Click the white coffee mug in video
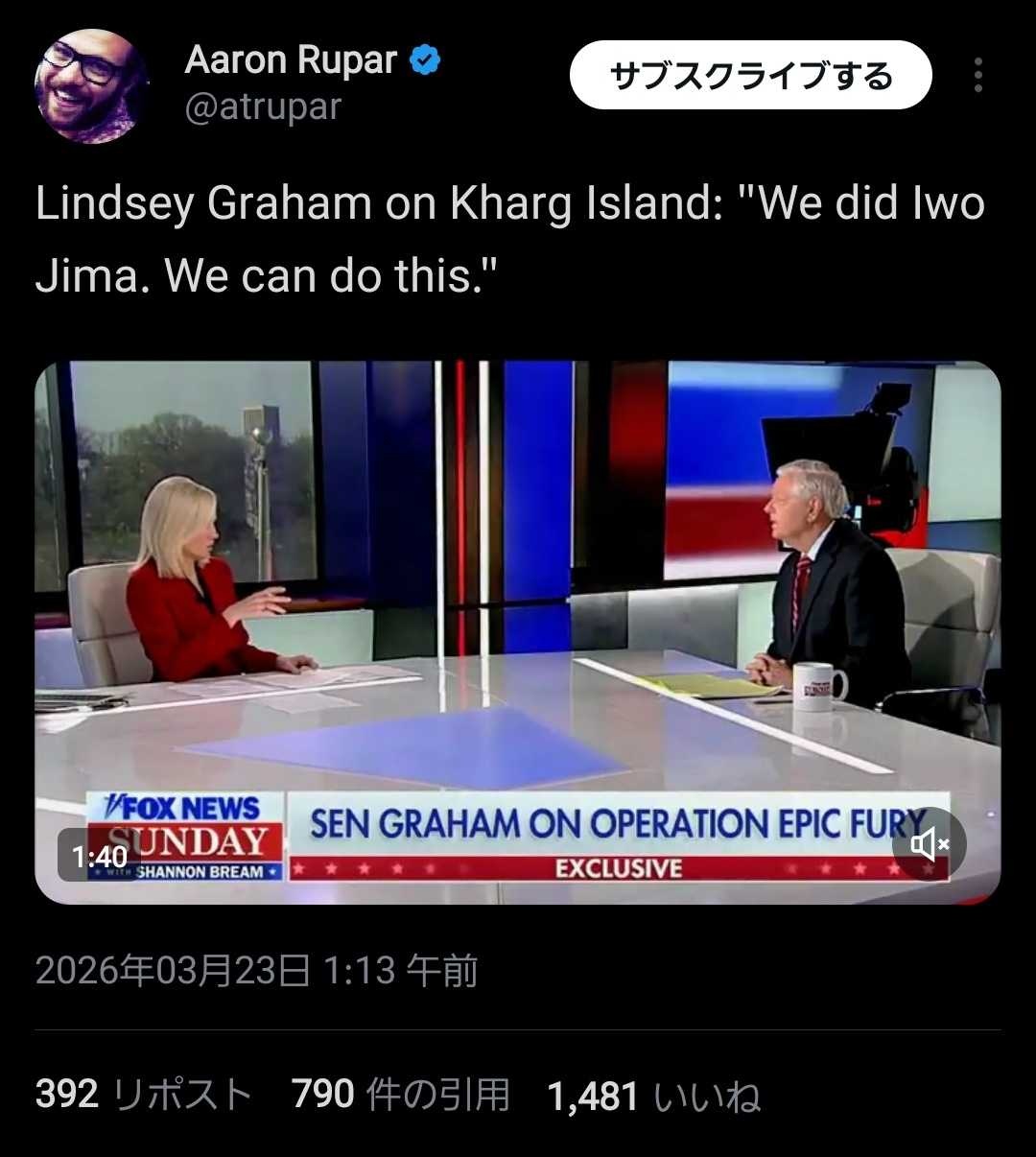The height and width of the screenshot is (1157, 1036). (x=818, y=686)
